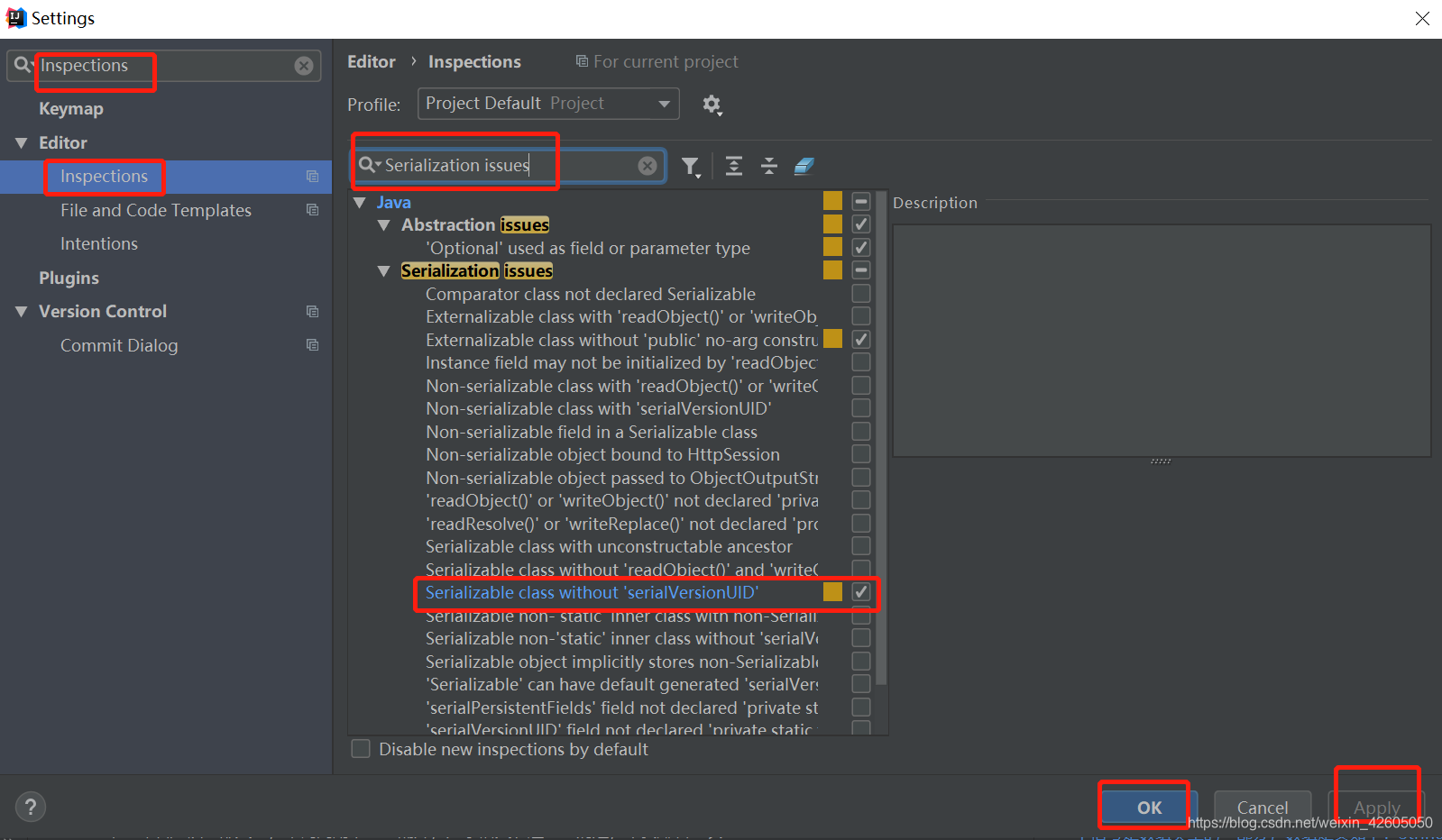Collapse the Version Control settings group

pyautogui.click(x=22, y=312)
